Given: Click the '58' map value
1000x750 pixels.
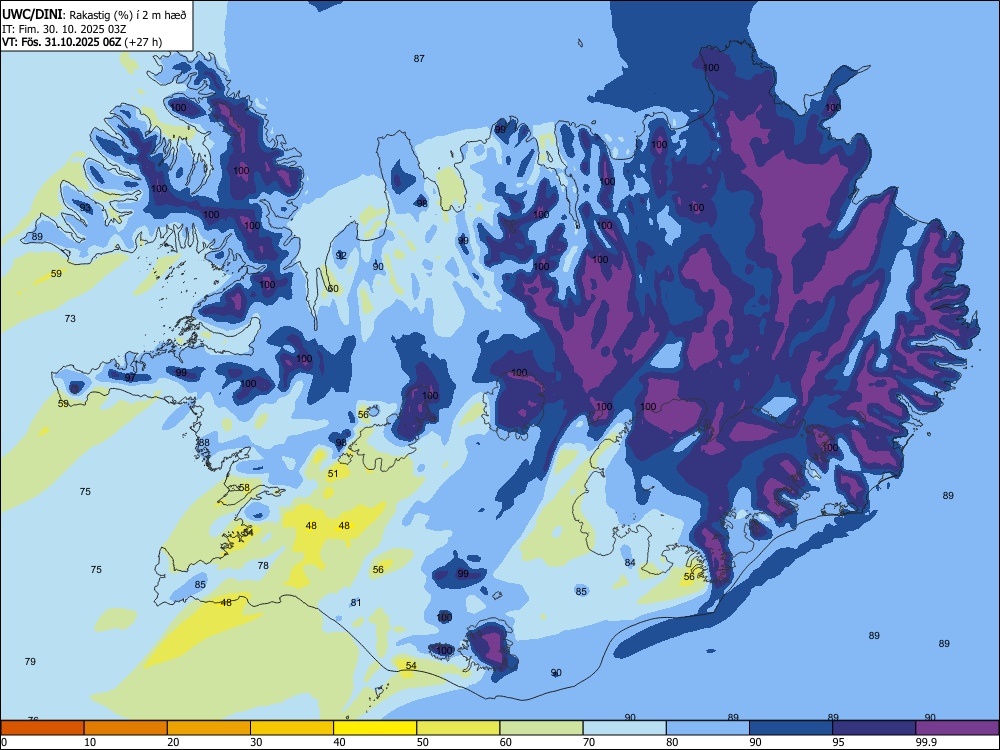Looking at the screenshot, I should [x=244, y=487].
